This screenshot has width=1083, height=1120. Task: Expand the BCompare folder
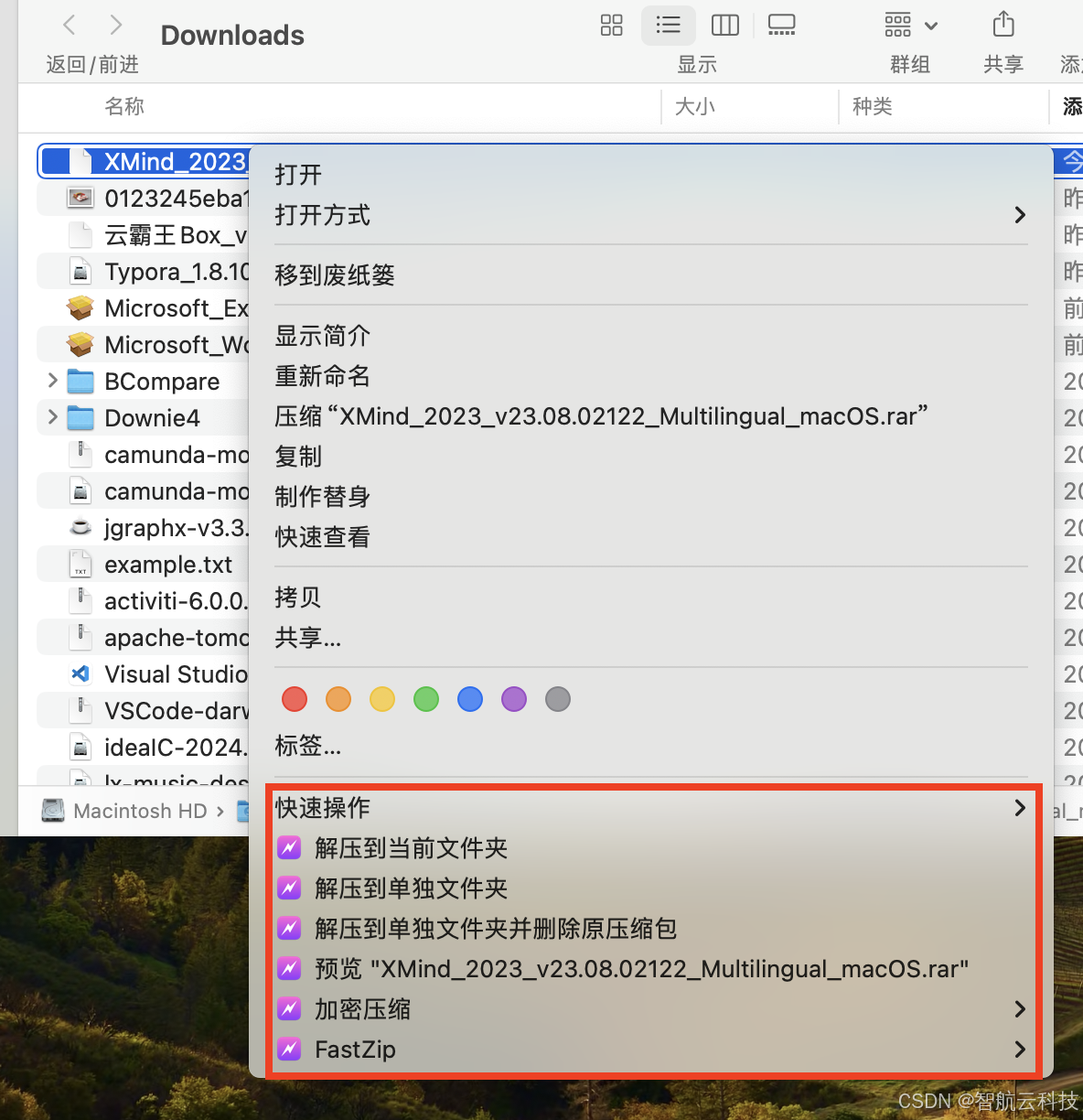tap(52, 381)
